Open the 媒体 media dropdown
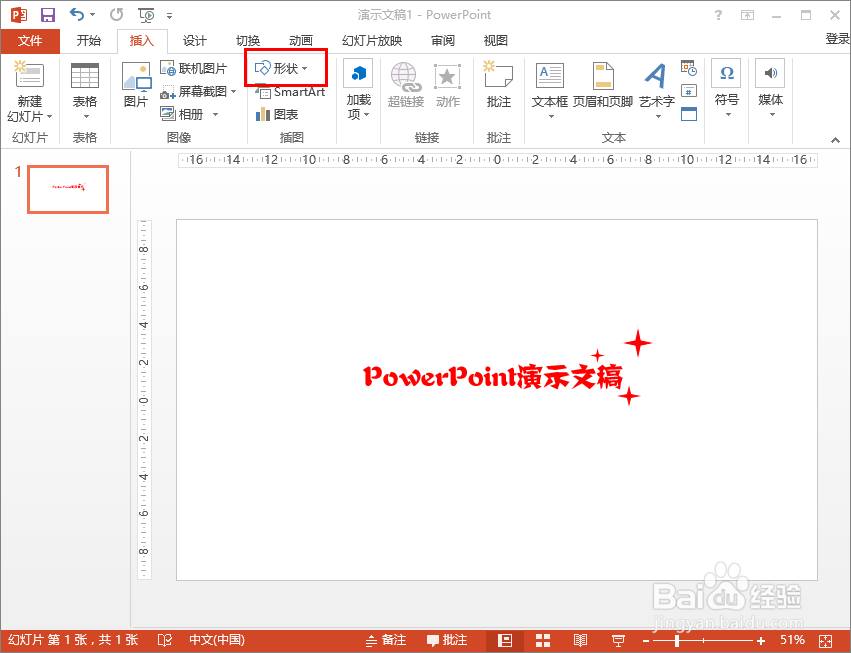The width and height of the screenshot is (851, 653). click(770, 88)
